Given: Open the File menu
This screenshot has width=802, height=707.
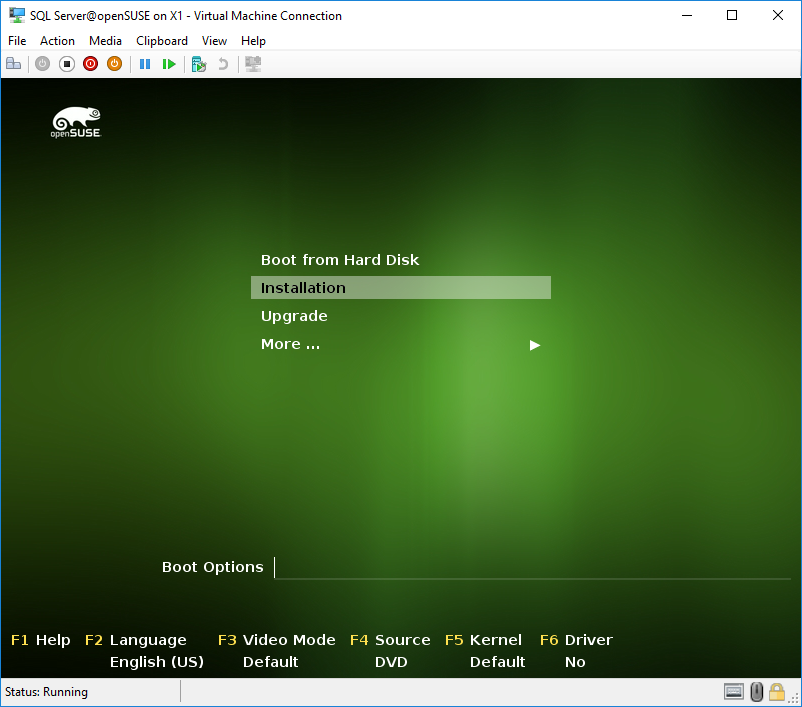Looking at the screenshot, I should click(x=17, y=40).
